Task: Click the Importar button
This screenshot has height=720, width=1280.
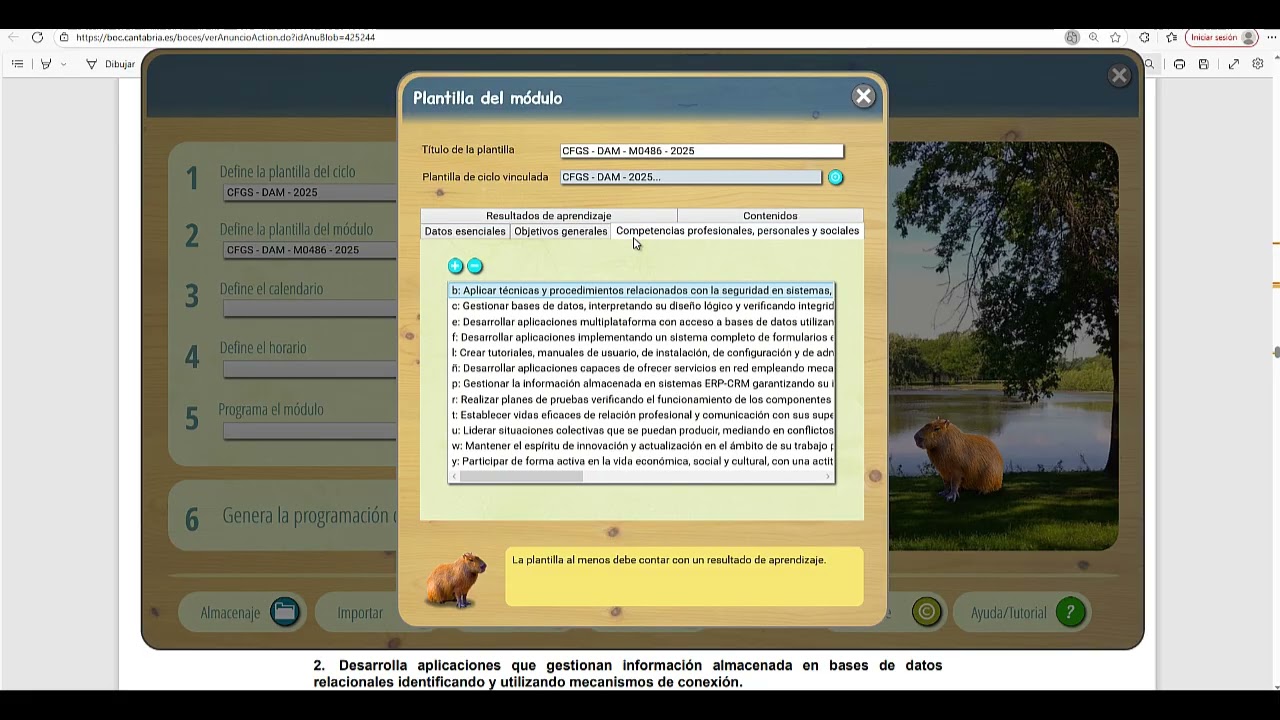Action: click(x=360, y=613)
